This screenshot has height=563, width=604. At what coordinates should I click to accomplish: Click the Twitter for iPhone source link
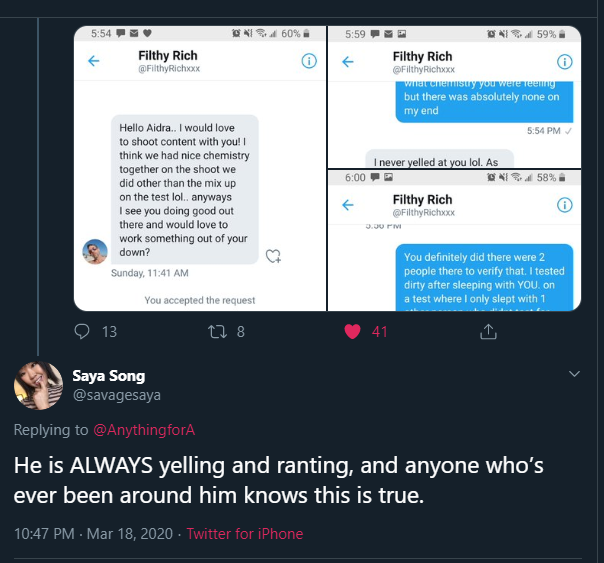tap(244, 533)
